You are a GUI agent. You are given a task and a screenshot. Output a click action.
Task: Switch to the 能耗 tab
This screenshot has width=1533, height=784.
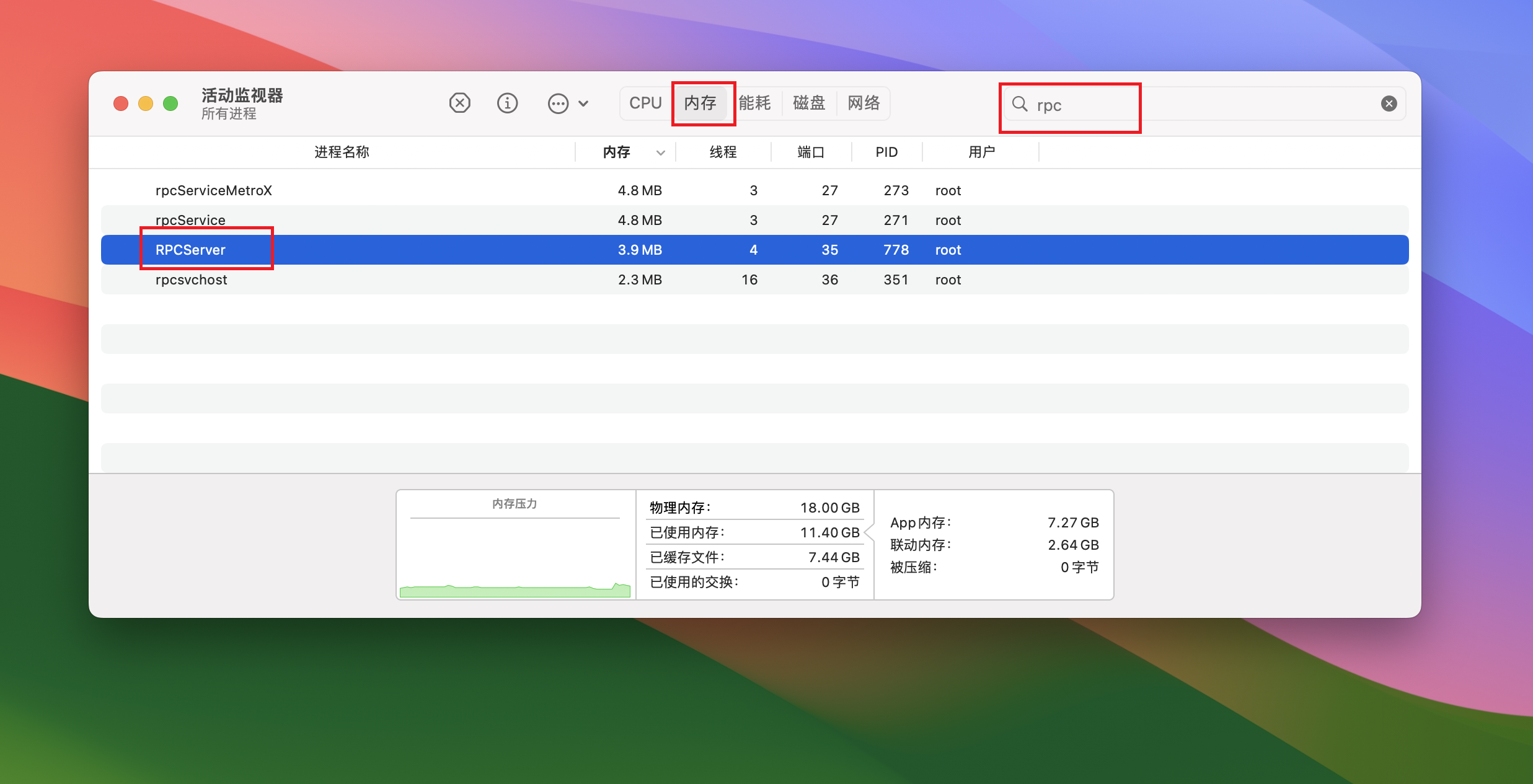pos(754,103)
